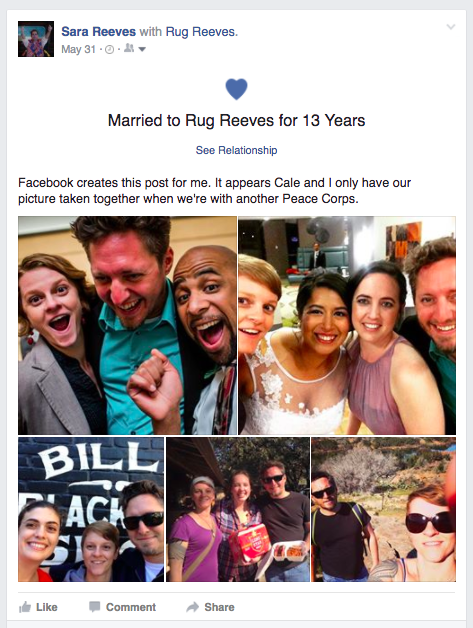Click the Comment button label

click(131, 607)
